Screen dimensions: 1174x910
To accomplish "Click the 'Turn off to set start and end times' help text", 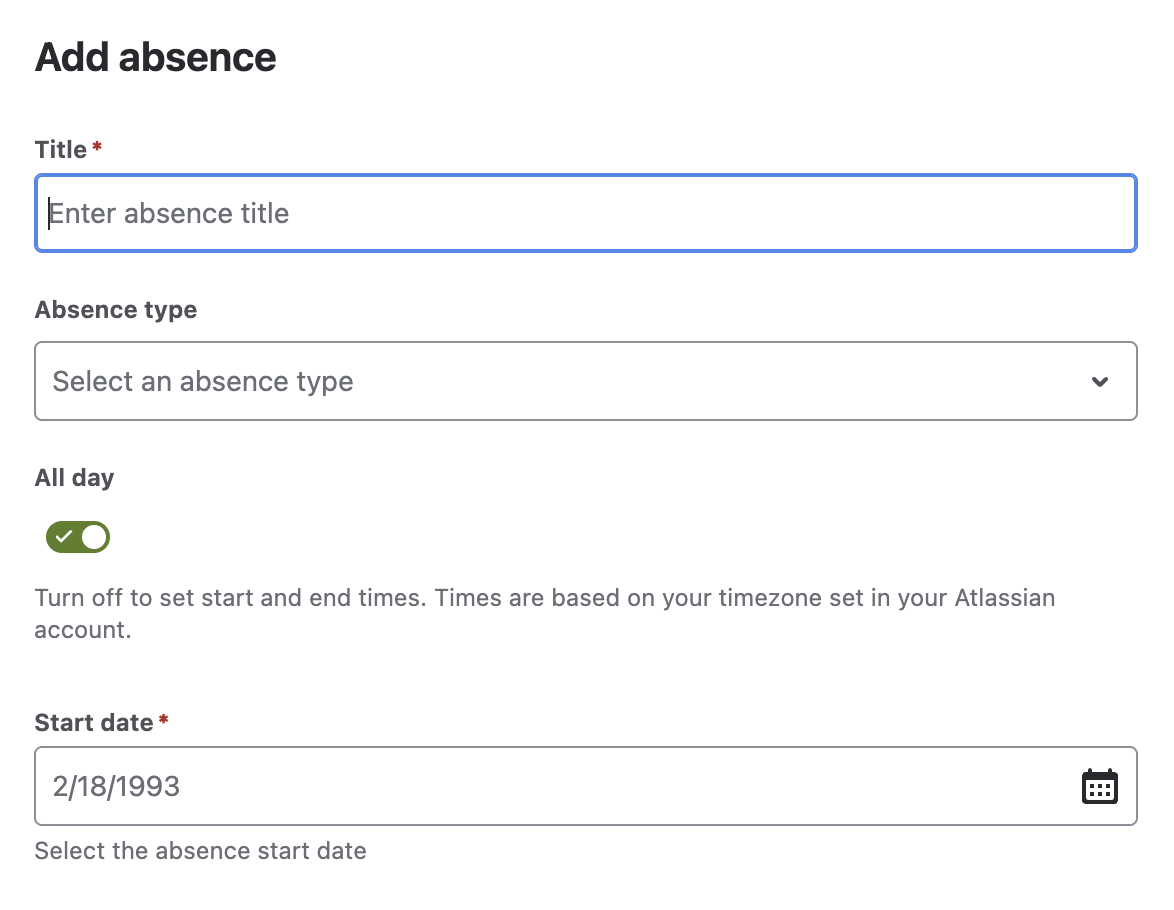I will [x=545, y=613].
